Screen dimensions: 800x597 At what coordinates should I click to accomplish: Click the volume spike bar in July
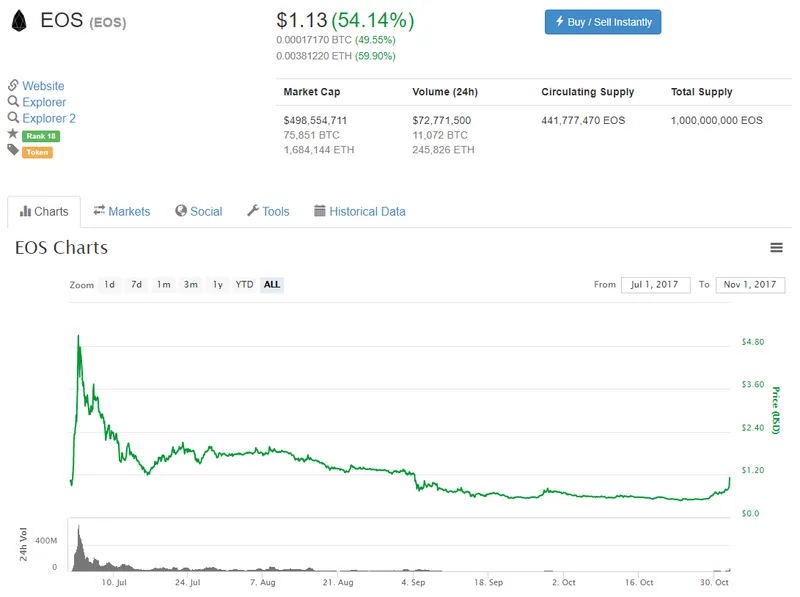coord(79,547)
